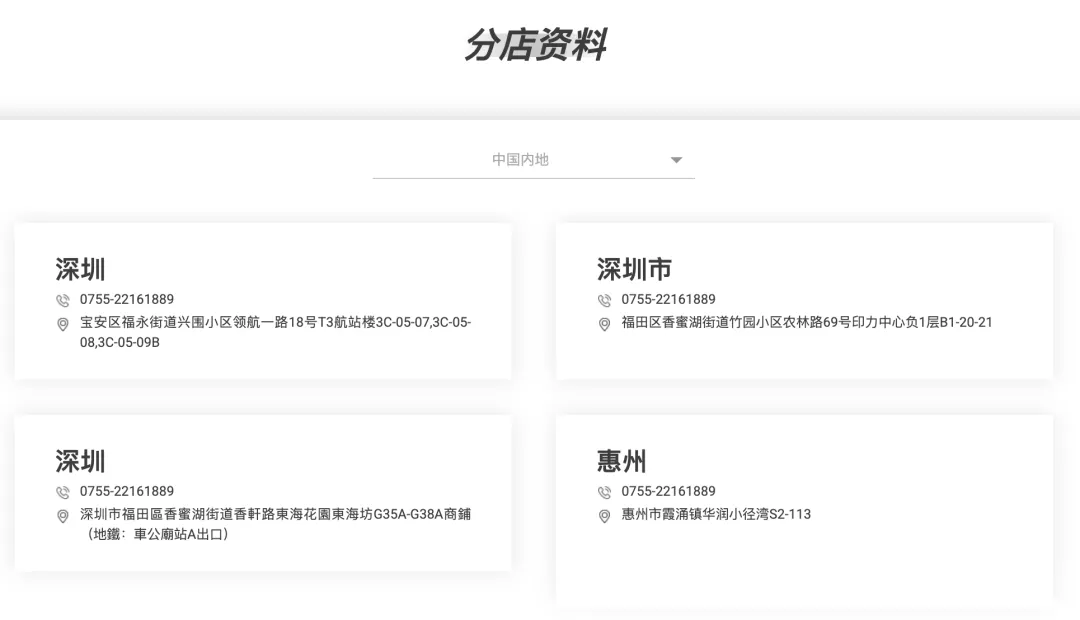1080x620 pixels.
Task: Click the location pin beside the 東海坊G35A-G38A address
Action: coord(63,516)
